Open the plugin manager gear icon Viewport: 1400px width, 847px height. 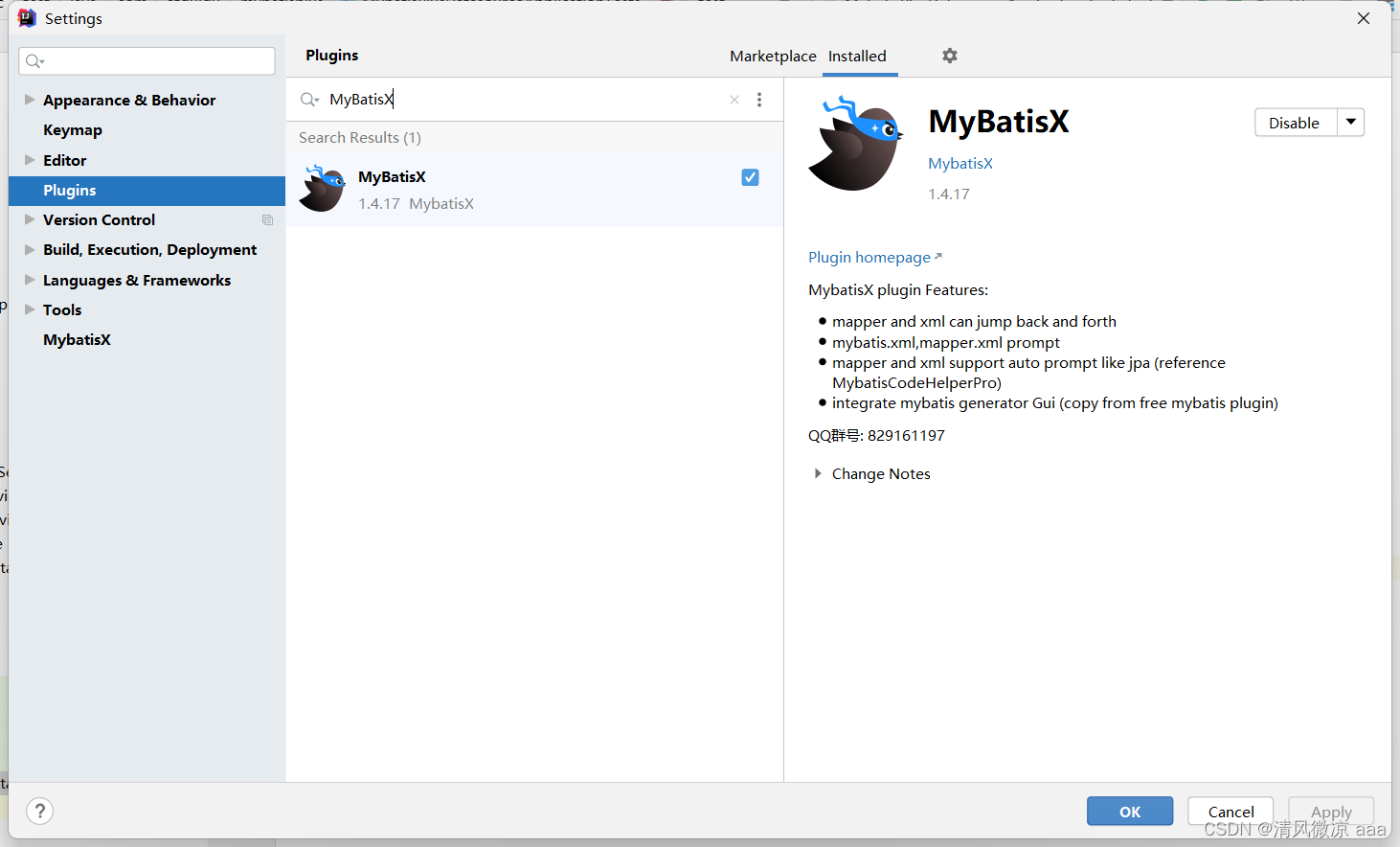point(949,56)
